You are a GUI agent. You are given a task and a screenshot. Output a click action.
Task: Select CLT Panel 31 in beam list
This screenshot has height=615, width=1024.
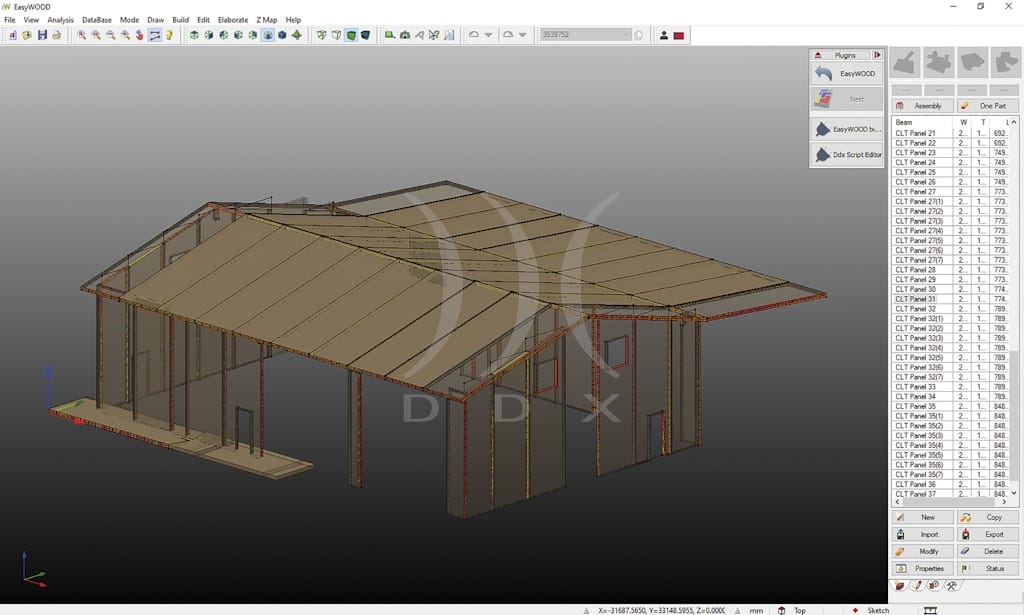coord(916,299)
